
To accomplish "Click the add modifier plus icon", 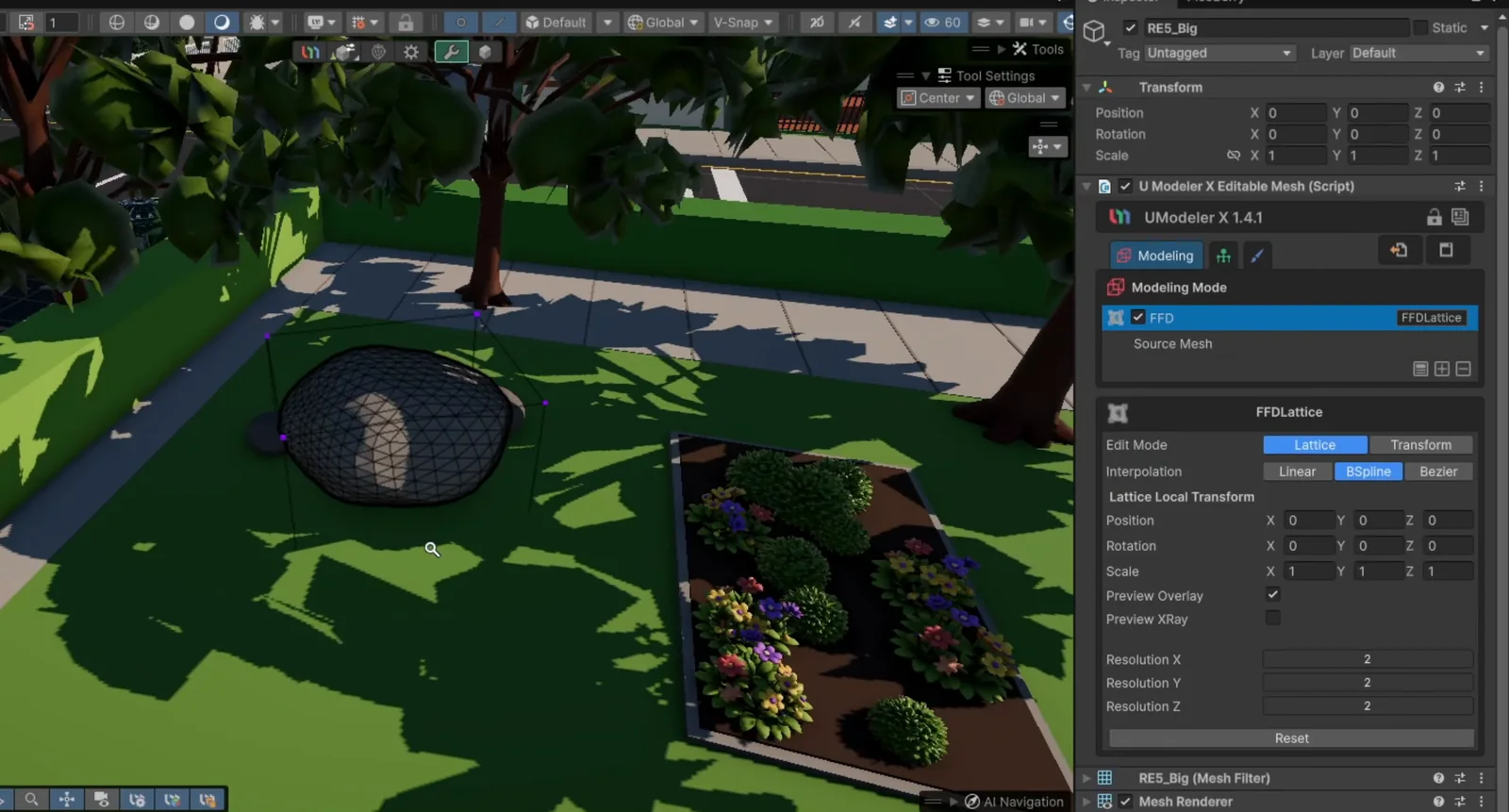I will click(1442, 369).
